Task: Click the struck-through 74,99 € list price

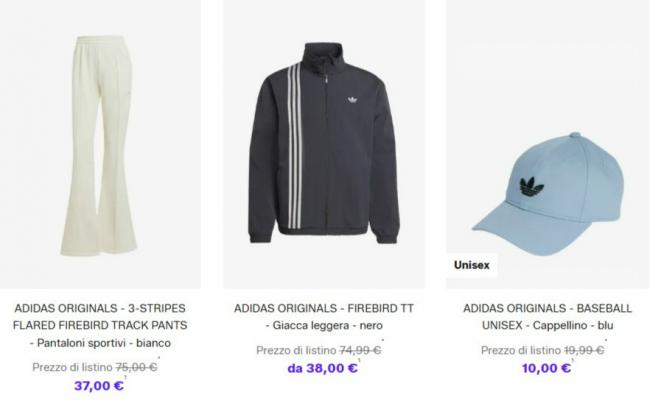Action: tap(360, 350)
